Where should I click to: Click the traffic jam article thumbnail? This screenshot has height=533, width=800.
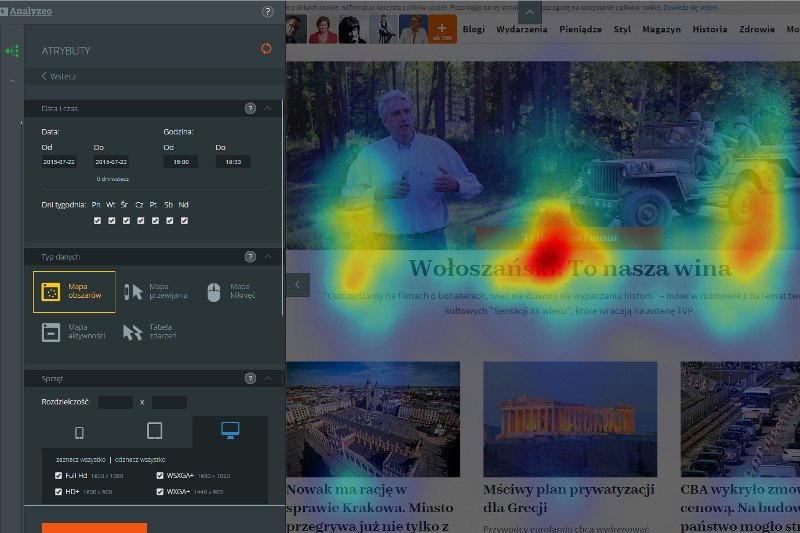(740, 419)
